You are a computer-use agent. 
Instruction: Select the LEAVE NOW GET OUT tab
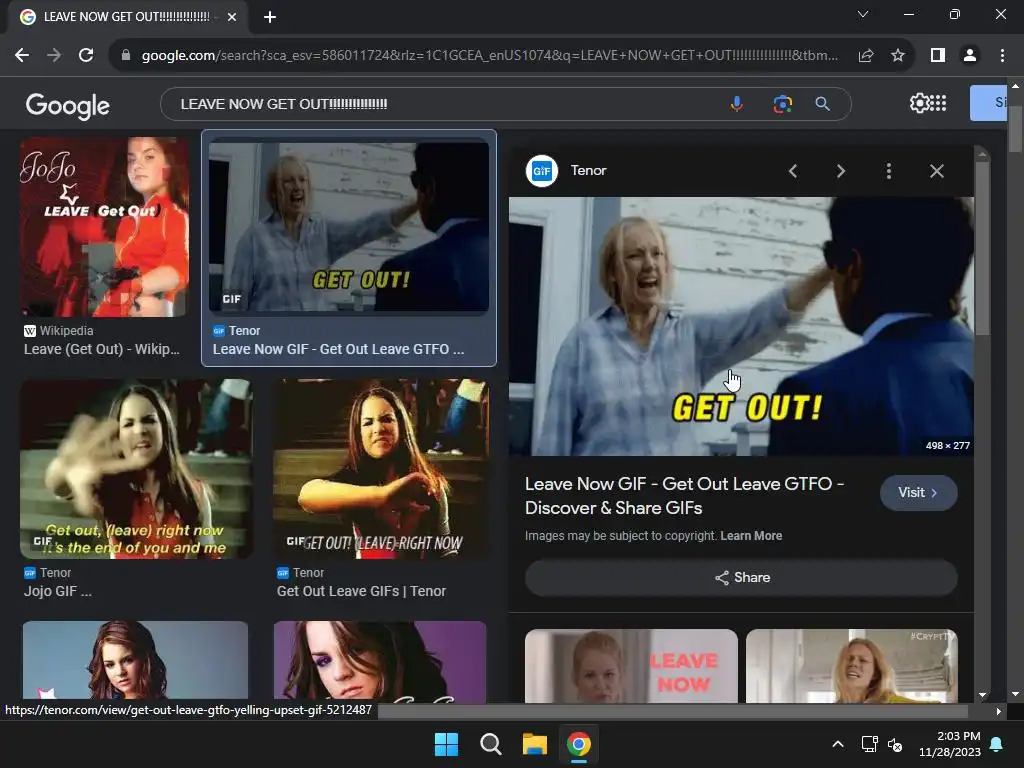(x=127, y=17)
